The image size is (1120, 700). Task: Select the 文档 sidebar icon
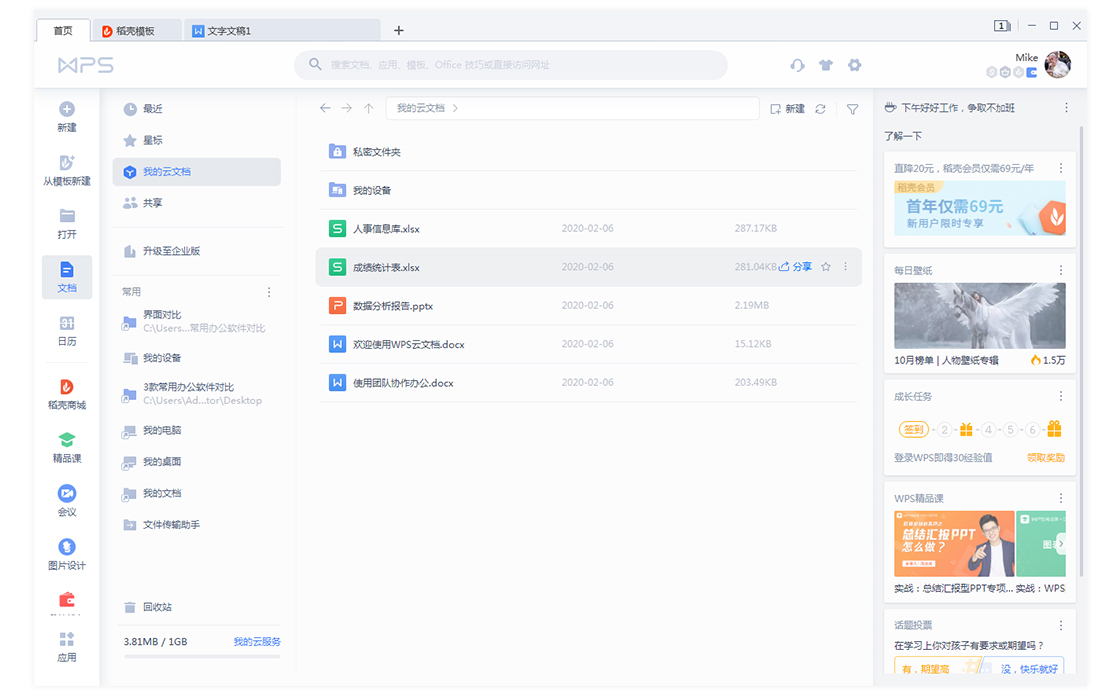pyautogui.click(x=66, y=269)
